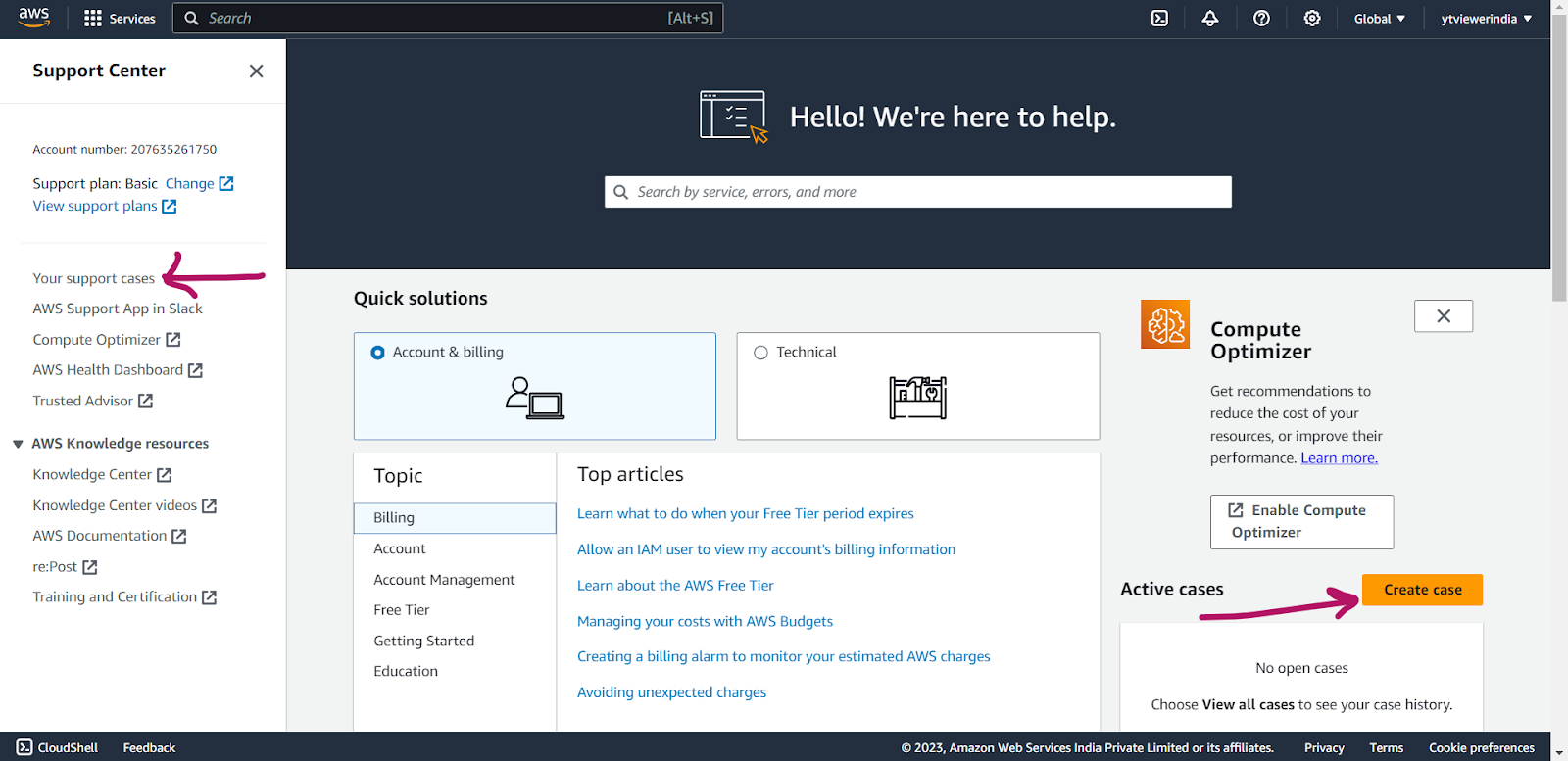
Task: Click the magnifier icon in help search
Action: [621, 192]
